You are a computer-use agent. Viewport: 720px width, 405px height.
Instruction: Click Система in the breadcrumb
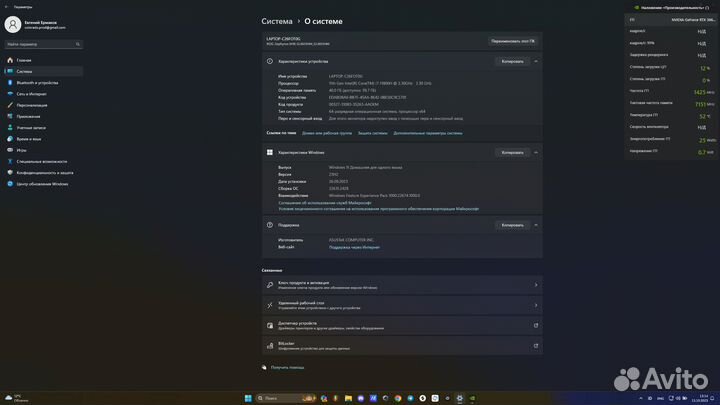click(277, 21)
